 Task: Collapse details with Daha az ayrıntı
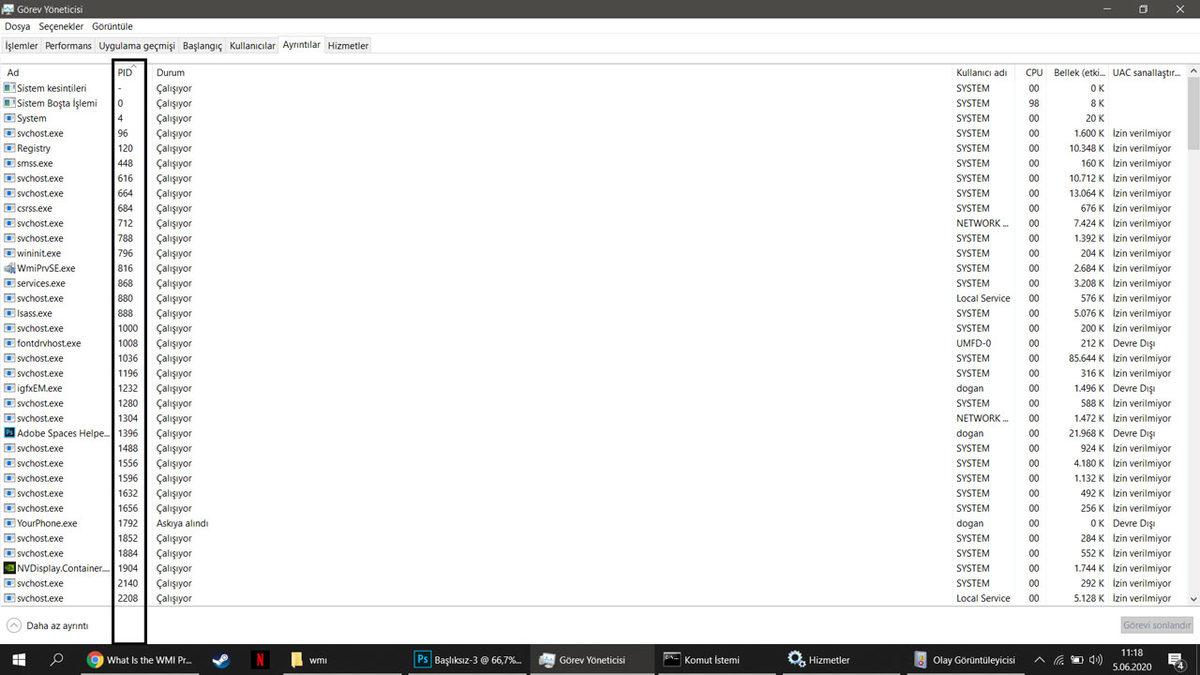pyautogui.click(x=44, y=625)
